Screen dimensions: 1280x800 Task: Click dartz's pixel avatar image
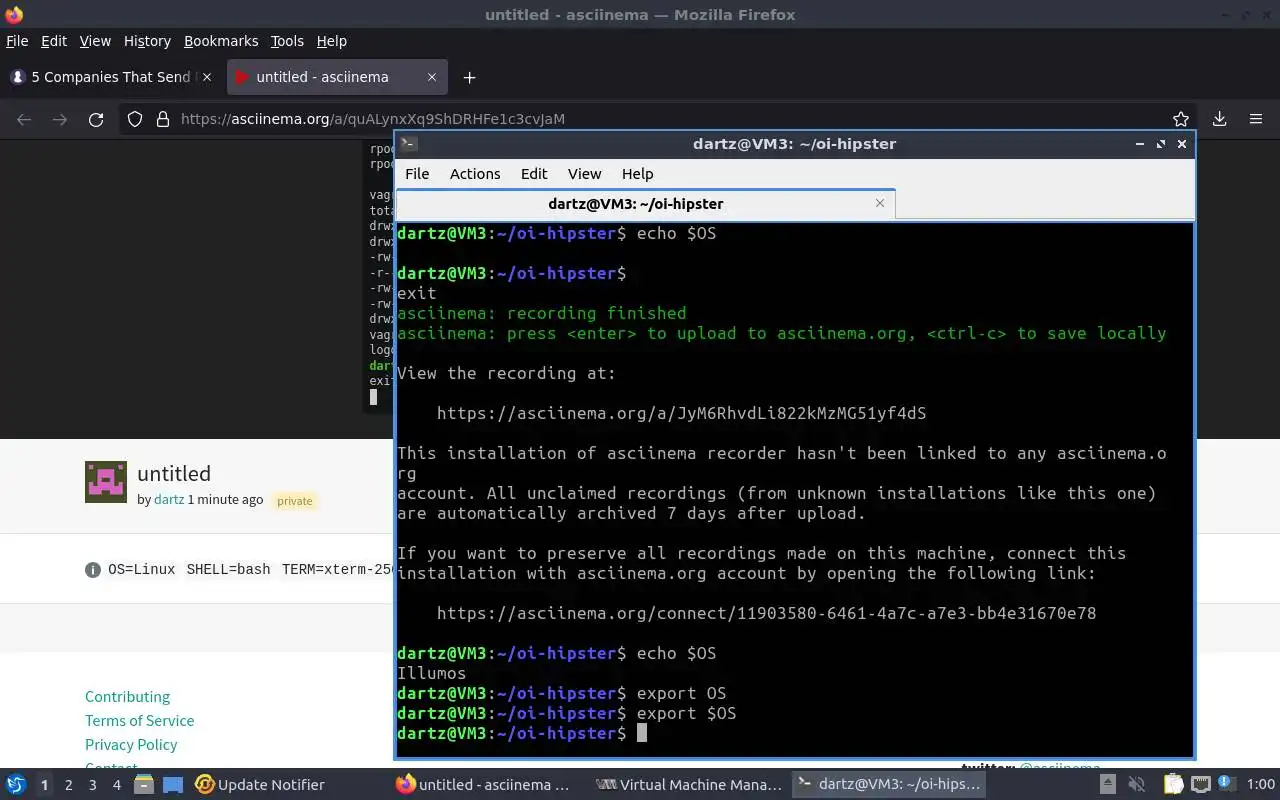106,482
